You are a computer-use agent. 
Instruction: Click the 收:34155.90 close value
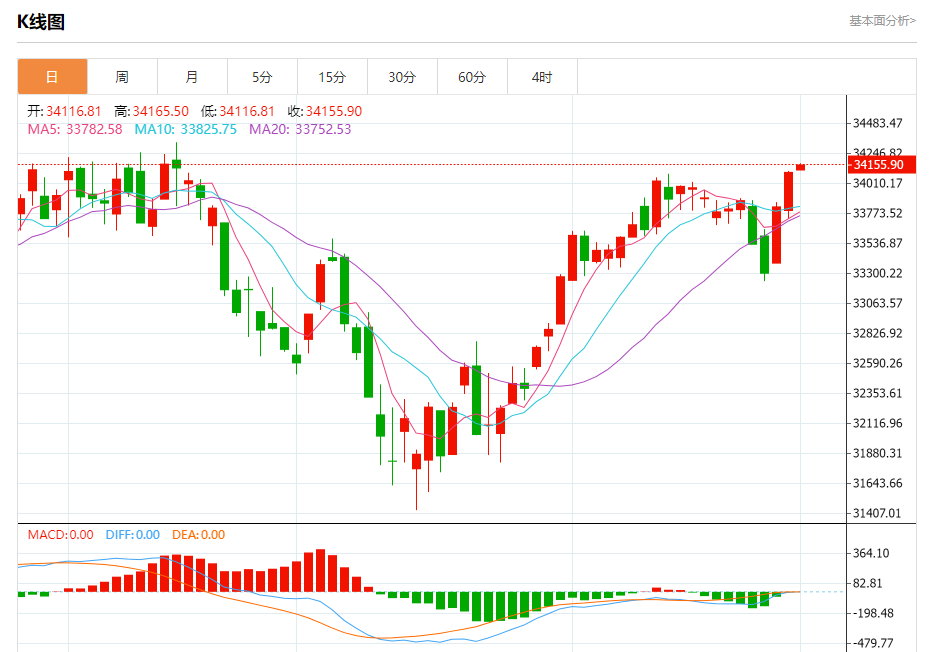coord(325,111)
